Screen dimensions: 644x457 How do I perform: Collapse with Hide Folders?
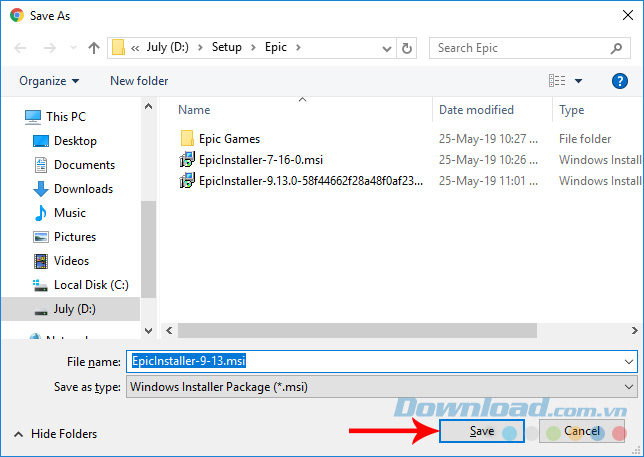point(56,434)
